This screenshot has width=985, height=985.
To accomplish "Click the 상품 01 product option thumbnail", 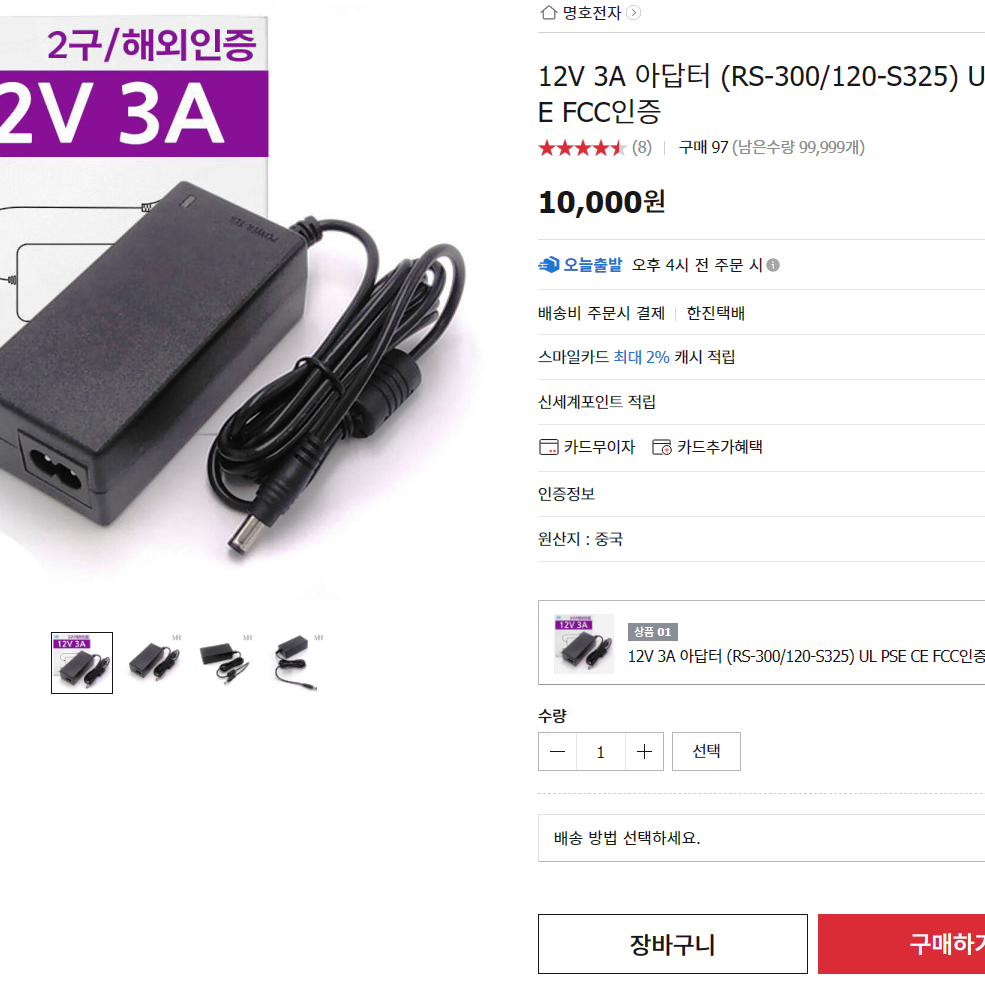I will (584, 644).
